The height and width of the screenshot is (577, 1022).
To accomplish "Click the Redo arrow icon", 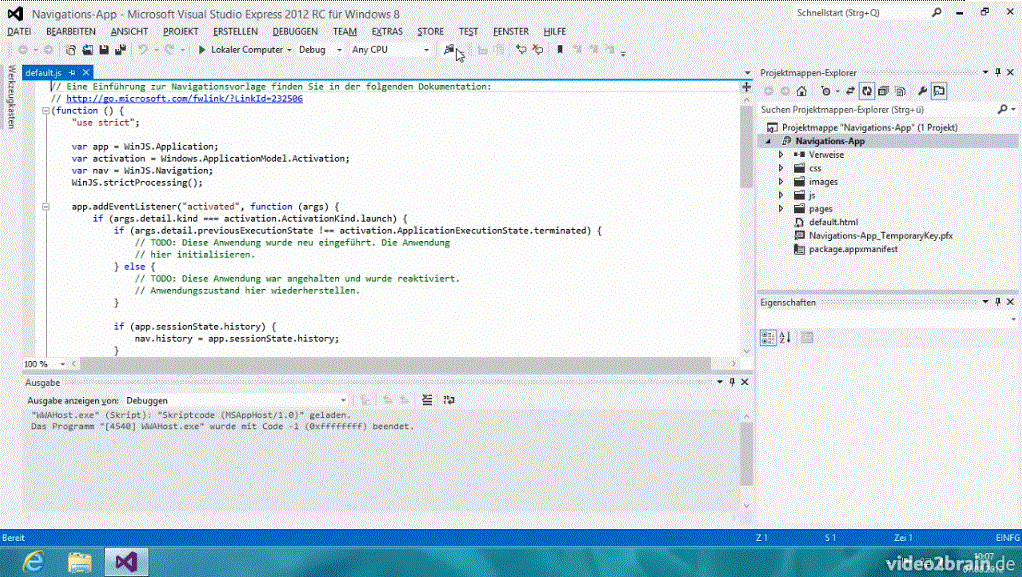I will (x=169, y=50).
